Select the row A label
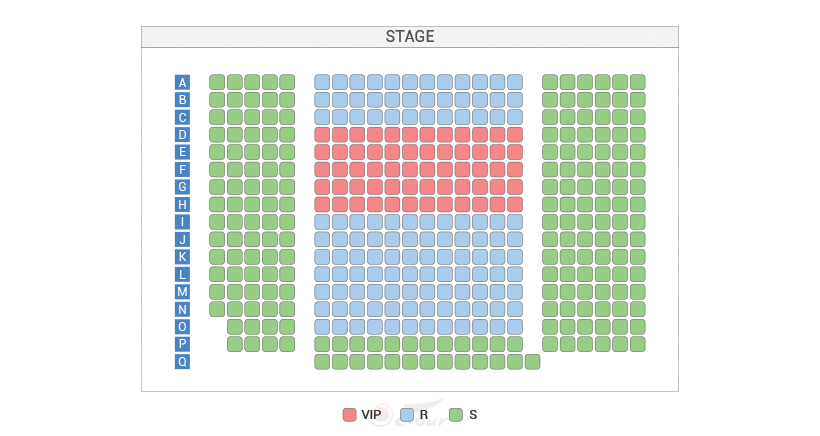The image size is (820, 436). point(182,82)
